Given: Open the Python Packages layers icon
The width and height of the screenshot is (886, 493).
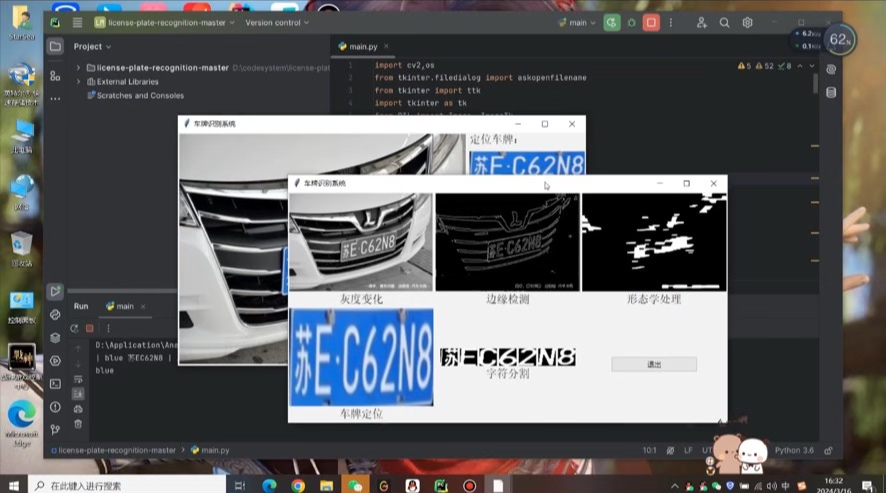Looking at the screenshot, I should point(55,338).
